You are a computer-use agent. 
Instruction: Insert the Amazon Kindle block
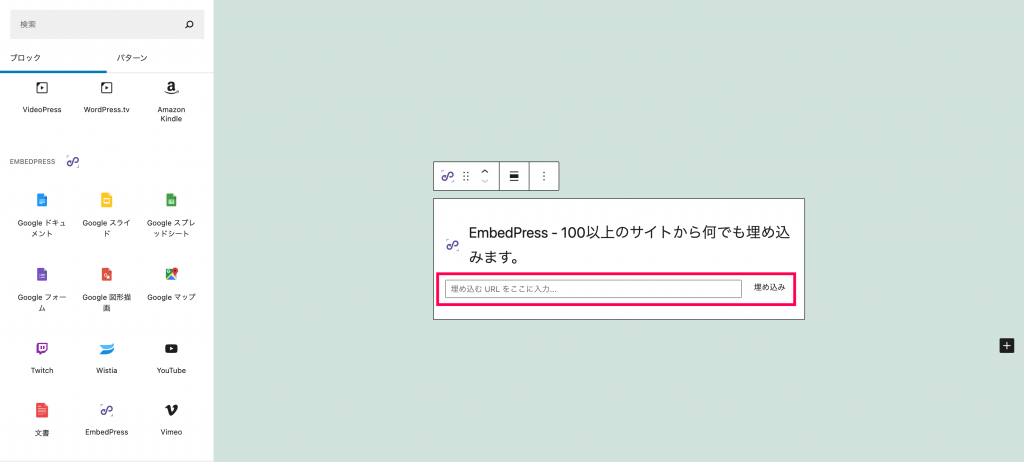(x=171, y=101)
